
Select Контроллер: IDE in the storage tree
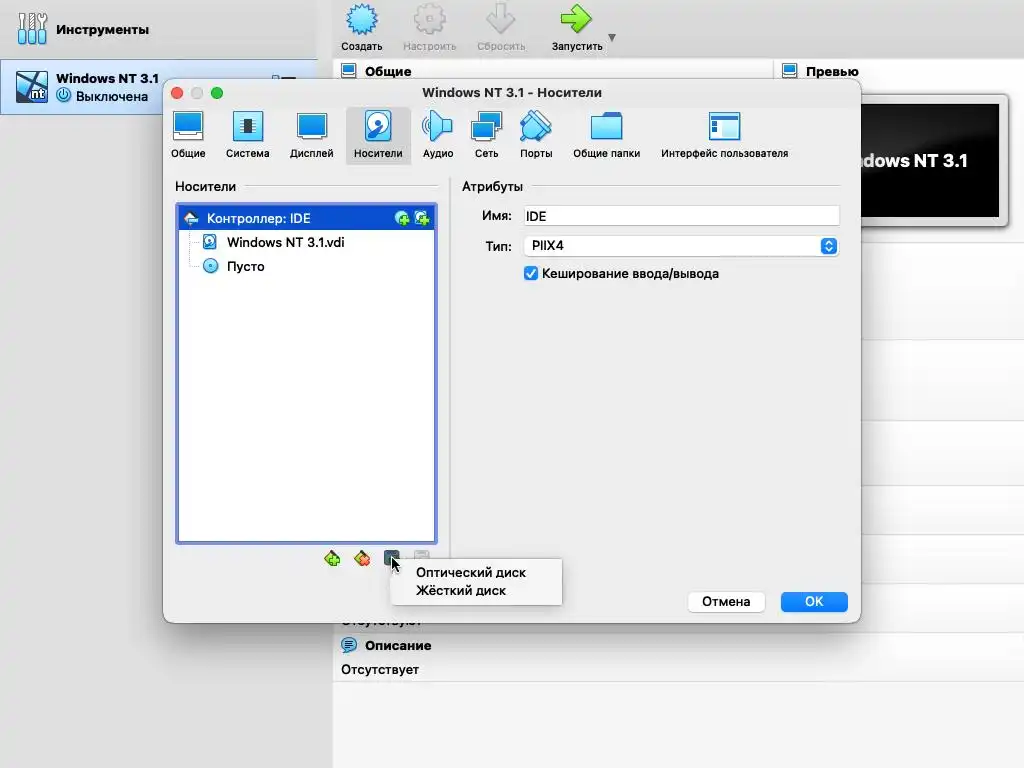(306, 218)
